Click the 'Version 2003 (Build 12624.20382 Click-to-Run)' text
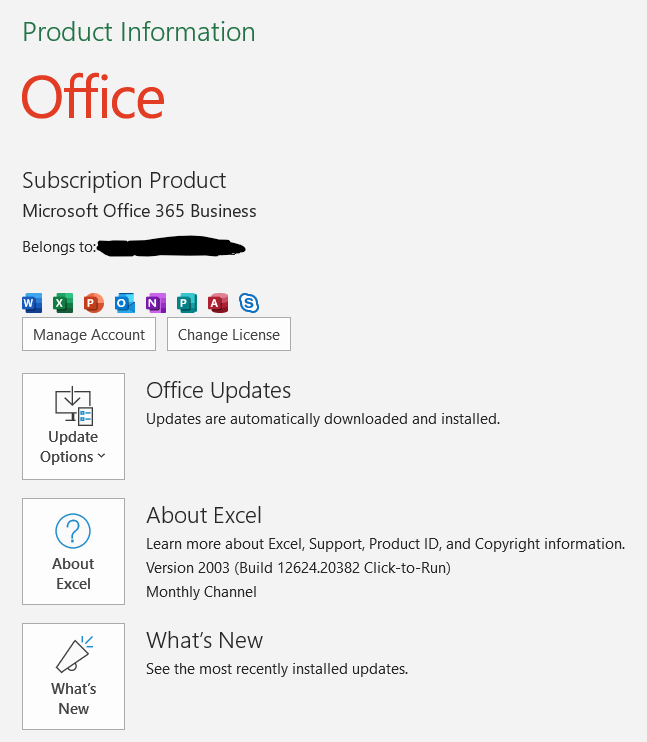 298,568
